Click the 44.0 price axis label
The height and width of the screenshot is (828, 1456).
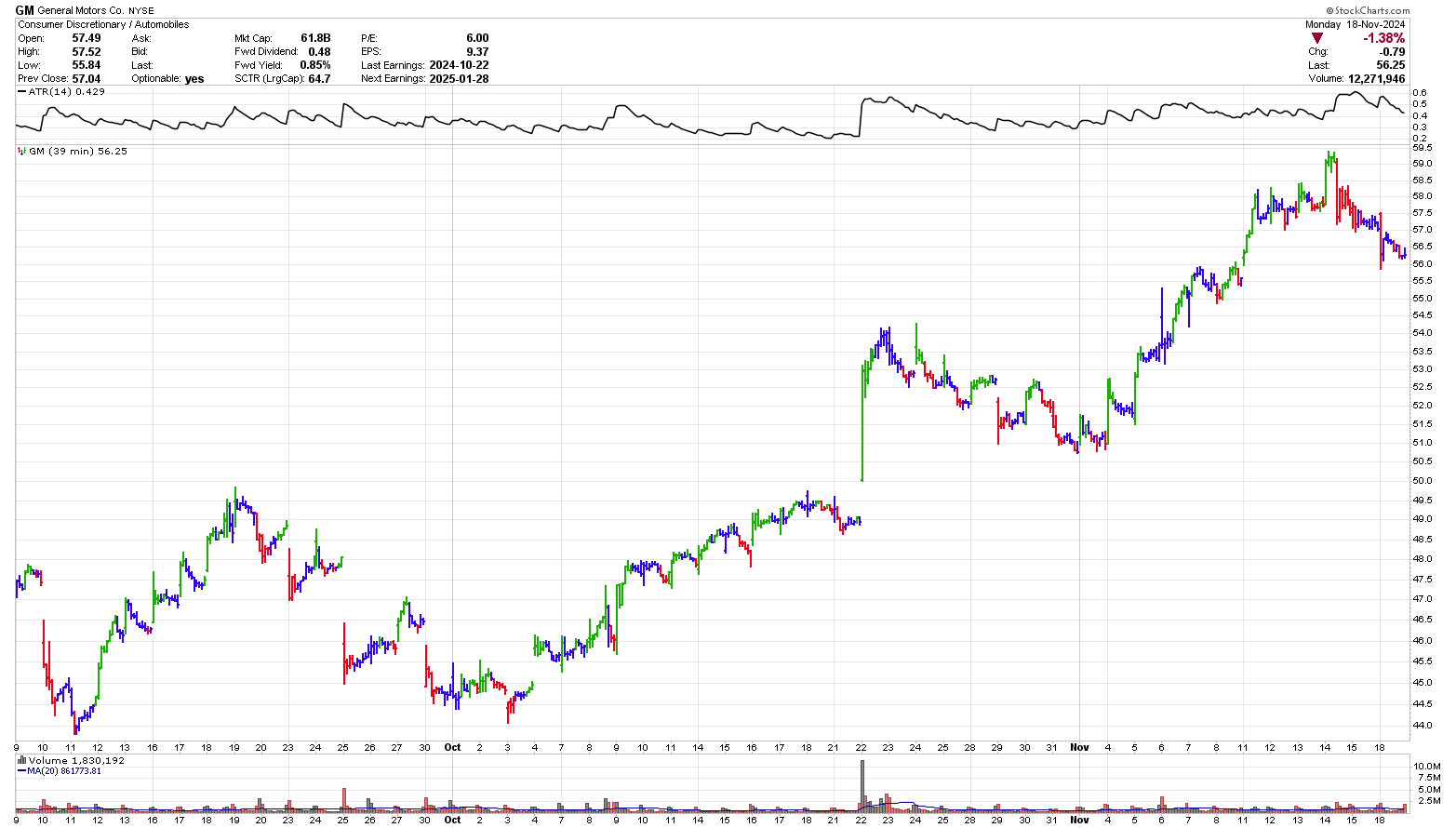pos(1423,725)
